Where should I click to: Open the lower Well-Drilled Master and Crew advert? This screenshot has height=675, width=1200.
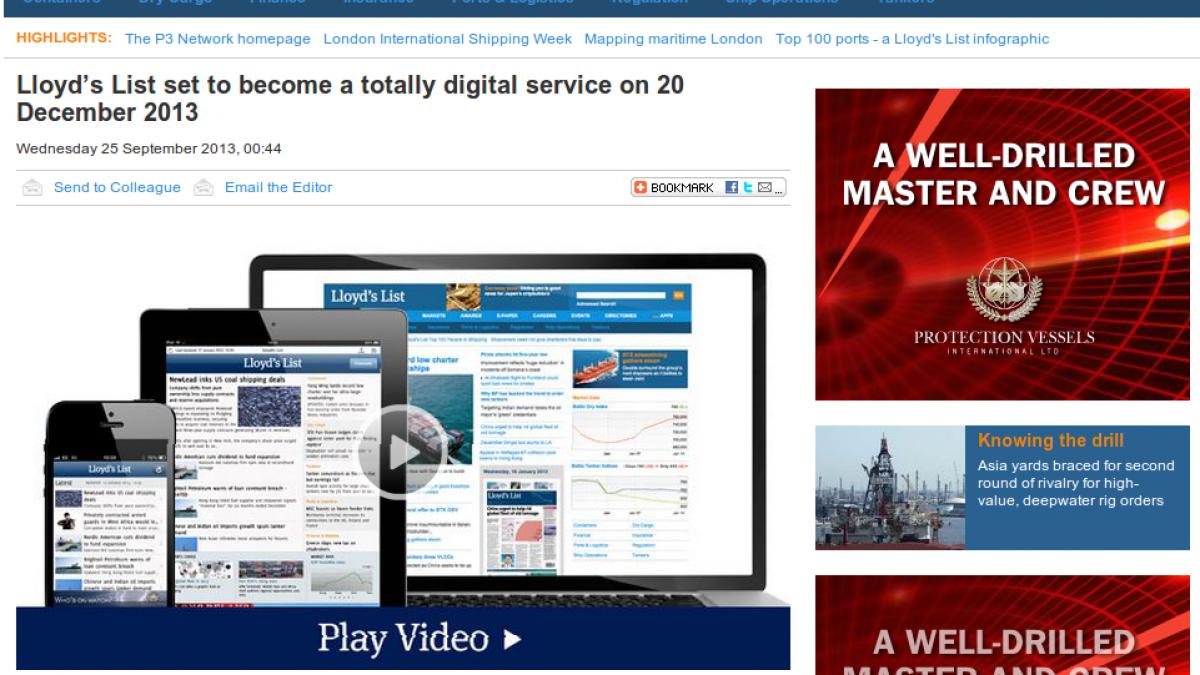[1002, 625]
